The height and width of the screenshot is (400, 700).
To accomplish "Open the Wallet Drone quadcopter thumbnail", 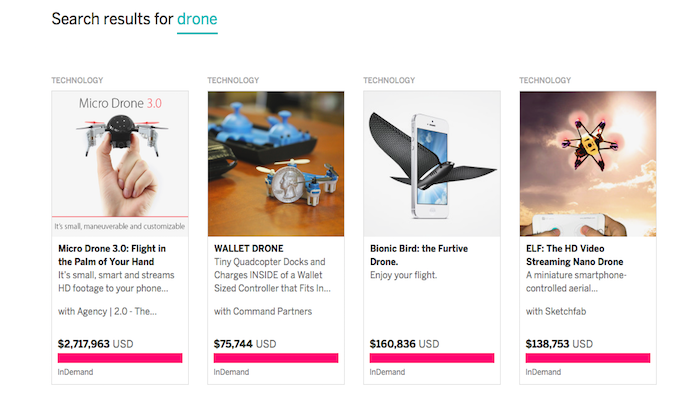I will [276, 162].
